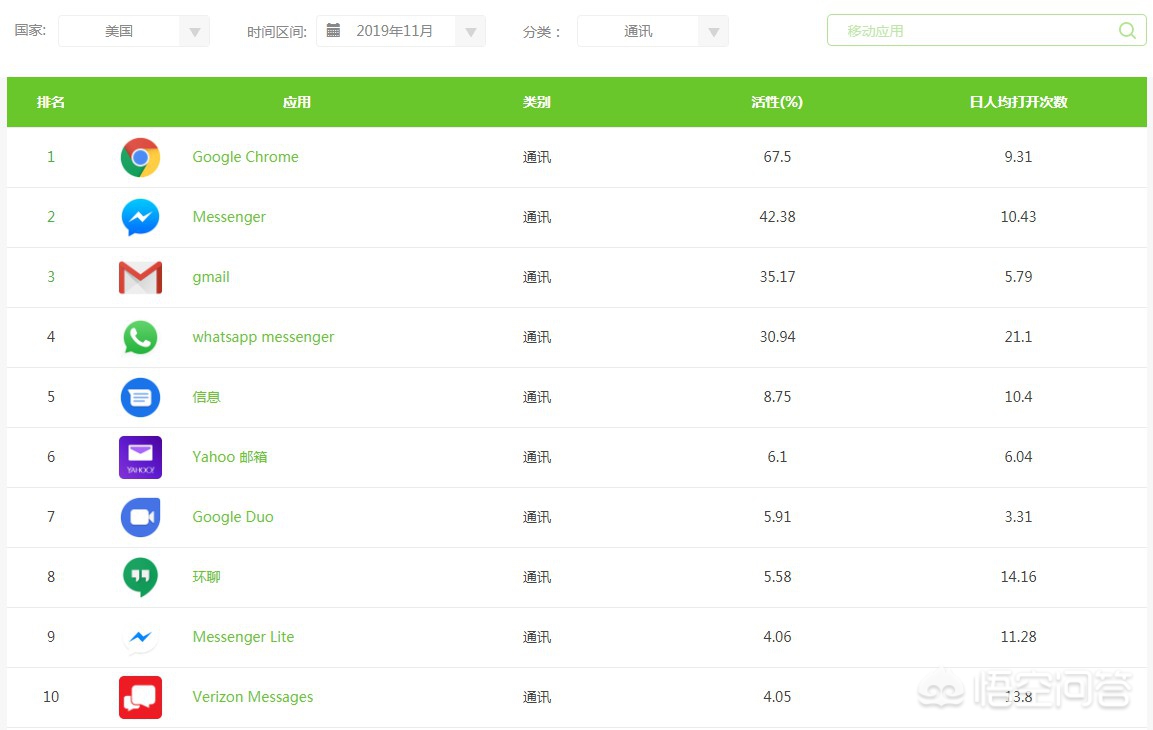Click the 环聊 green quote icon
Screen dimensions: 1153x730
tap(140, 578)
